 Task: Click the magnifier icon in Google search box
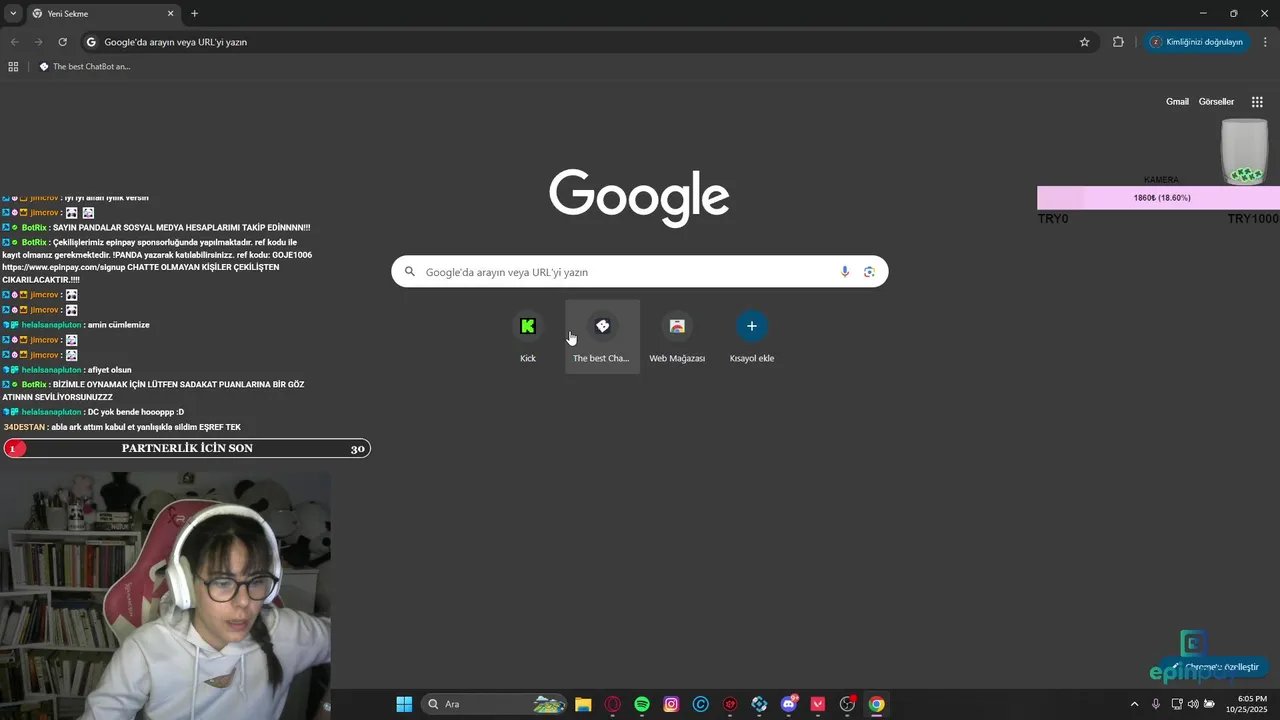pos(409,272)
